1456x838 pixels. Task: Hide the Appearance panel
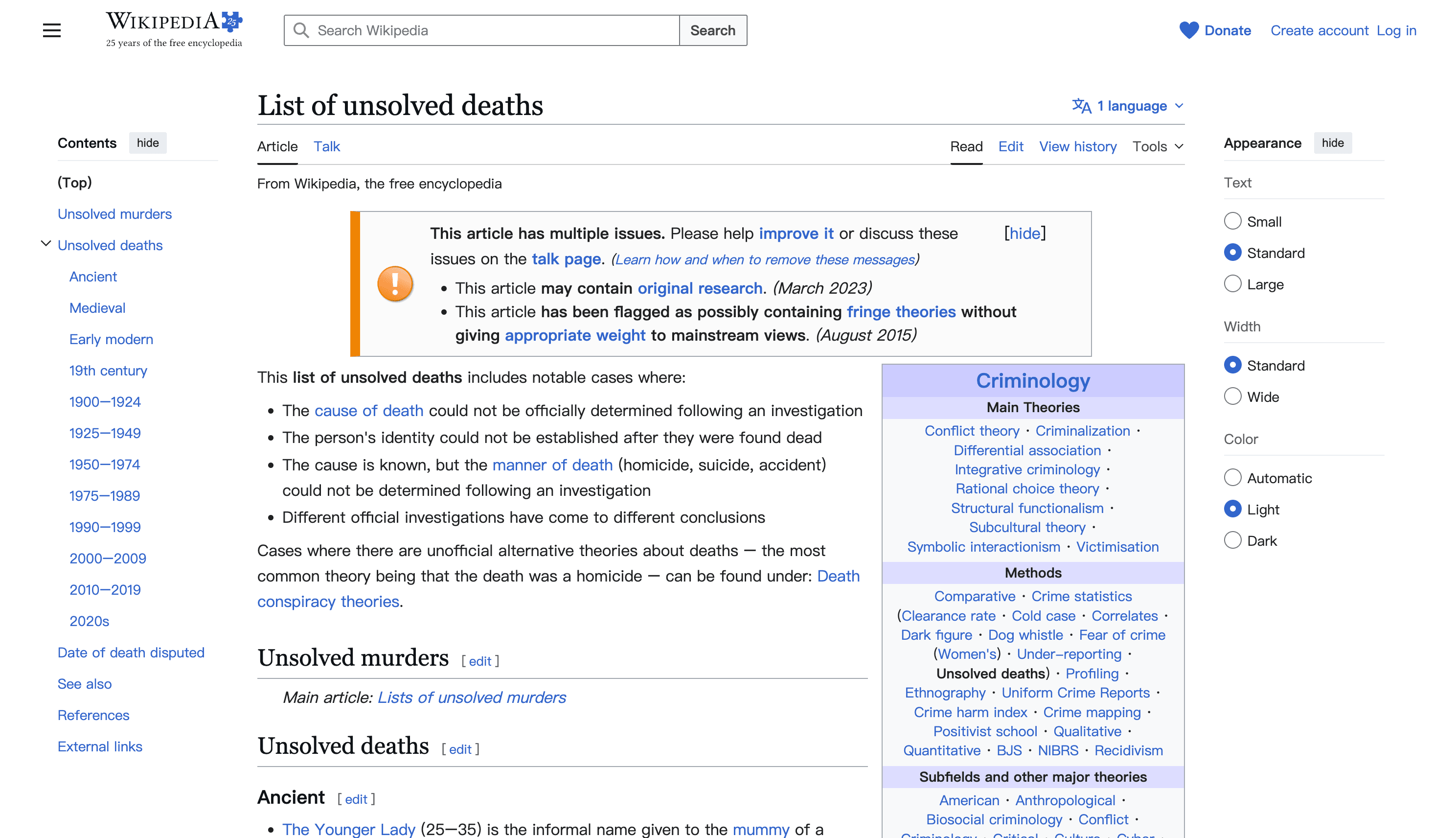click(1332, 143)
